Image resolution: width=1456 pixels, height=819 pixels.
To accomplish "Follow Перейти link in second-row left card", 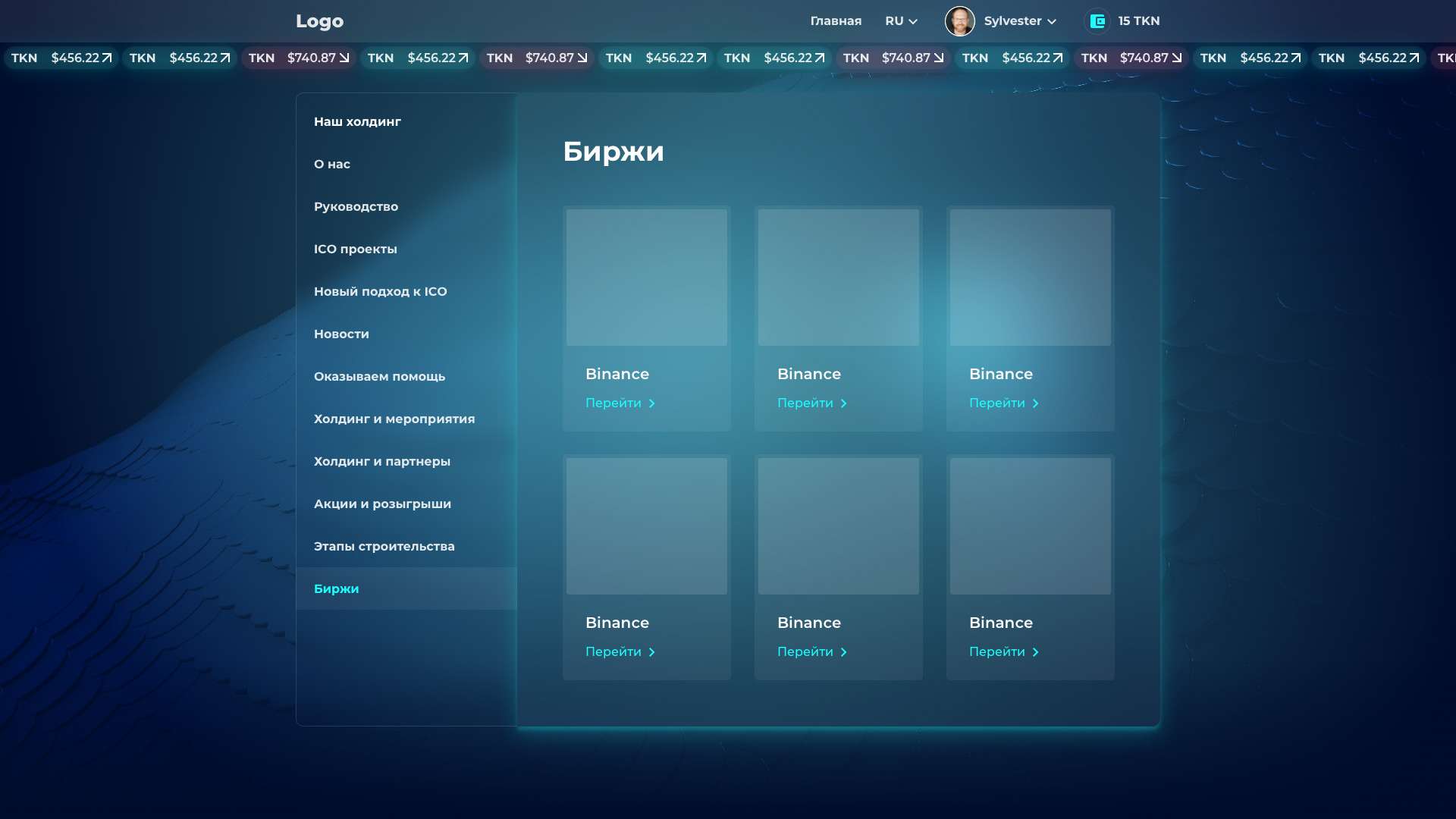I will point(620,651).
